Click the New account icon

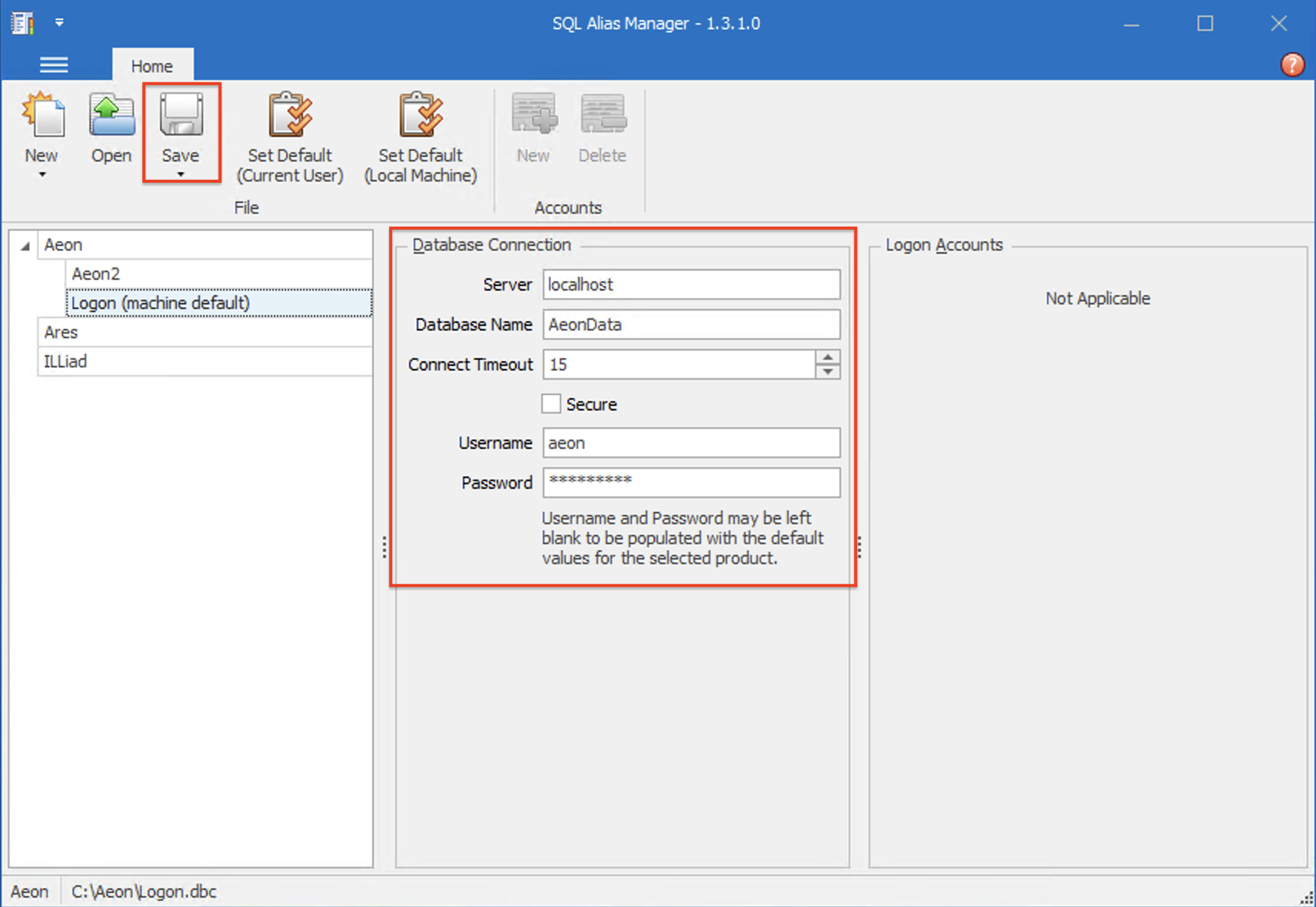click(x=533, y=115)
